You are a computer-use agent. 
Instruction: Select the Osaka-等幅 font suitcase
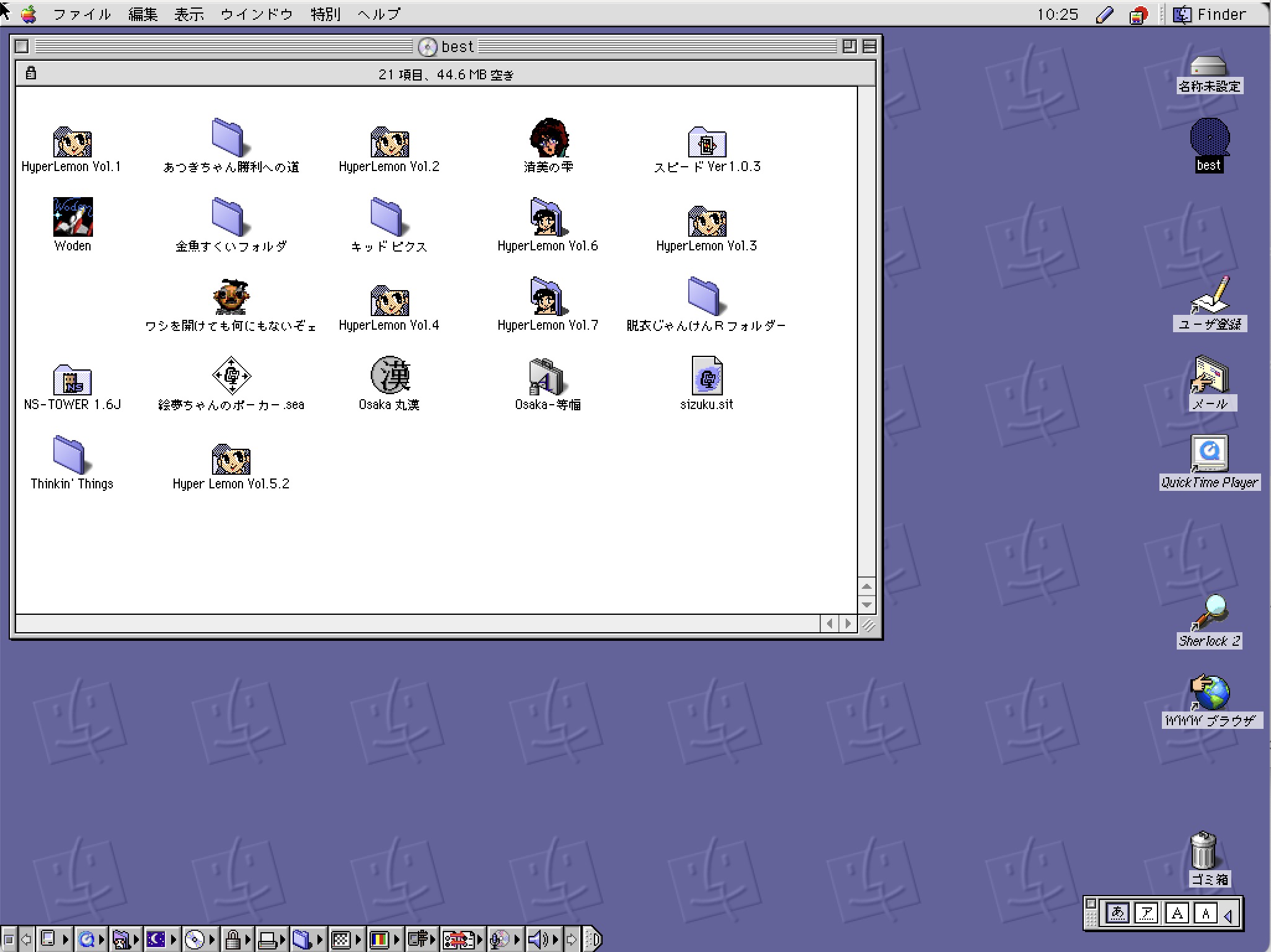pyautogui.click(x=547, y=376)
